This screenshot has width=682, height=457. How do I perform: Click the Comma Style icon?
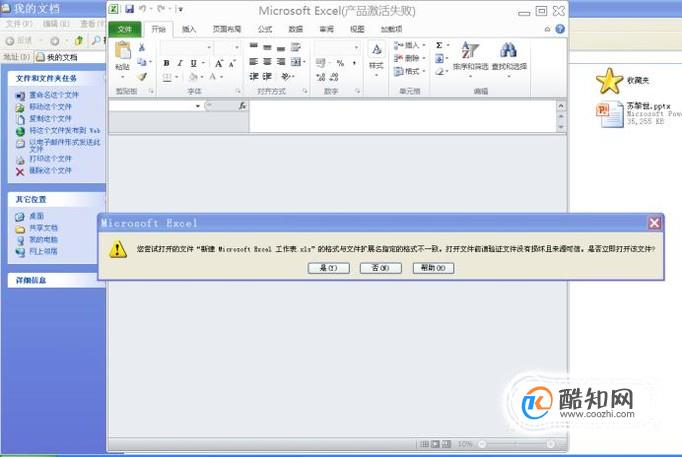354,63
